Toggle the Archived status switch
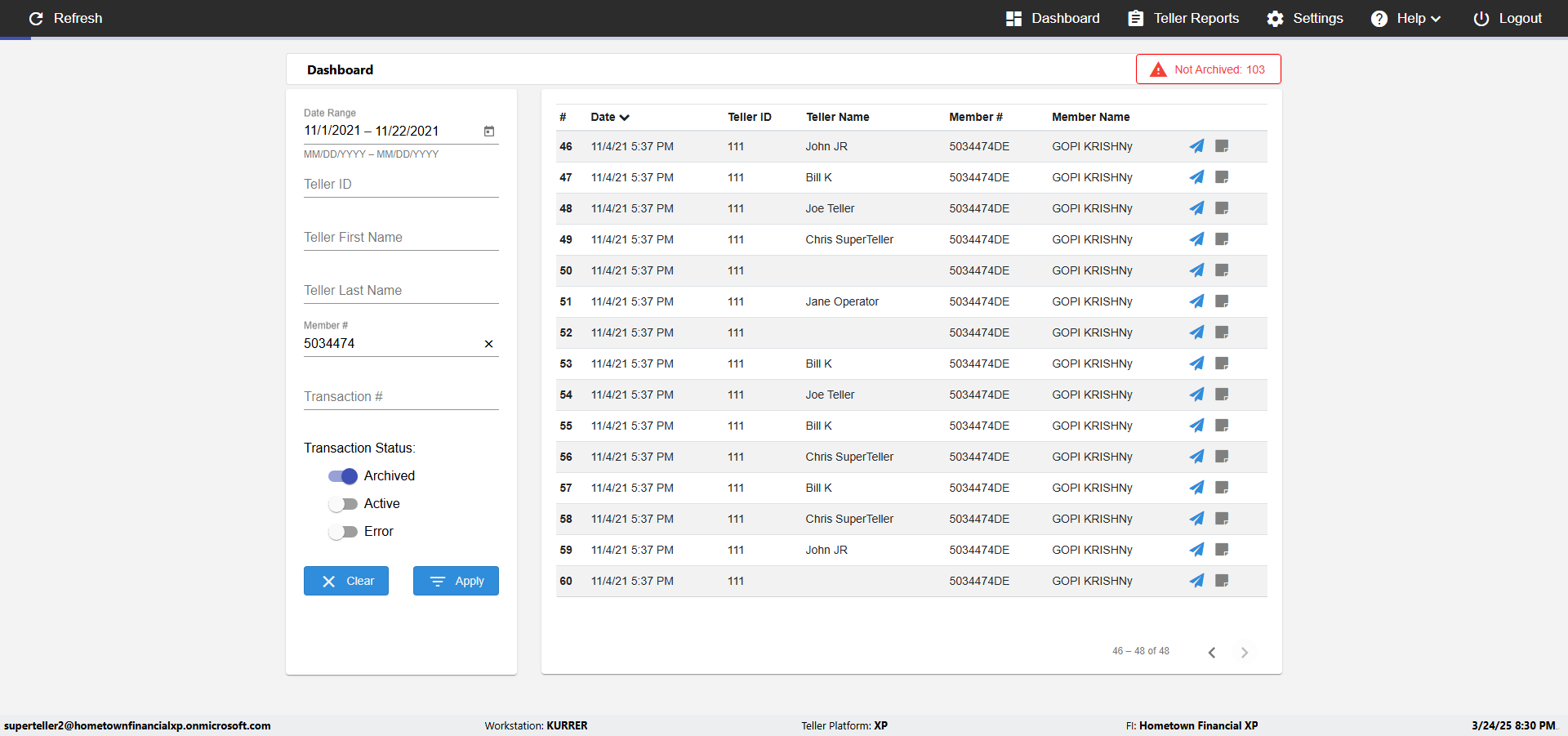 (343, 476)
